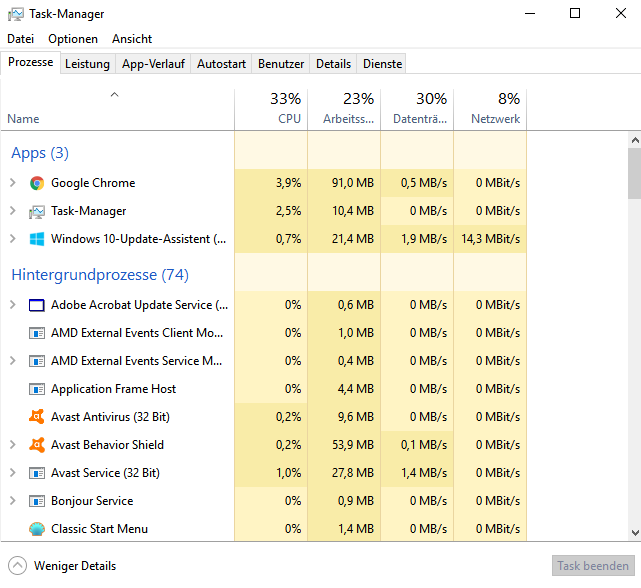Select the Hintergrundprozesse (74) heading
This screenshot has height=588, width=641.
pyautogui.click(x=100, y=275)
